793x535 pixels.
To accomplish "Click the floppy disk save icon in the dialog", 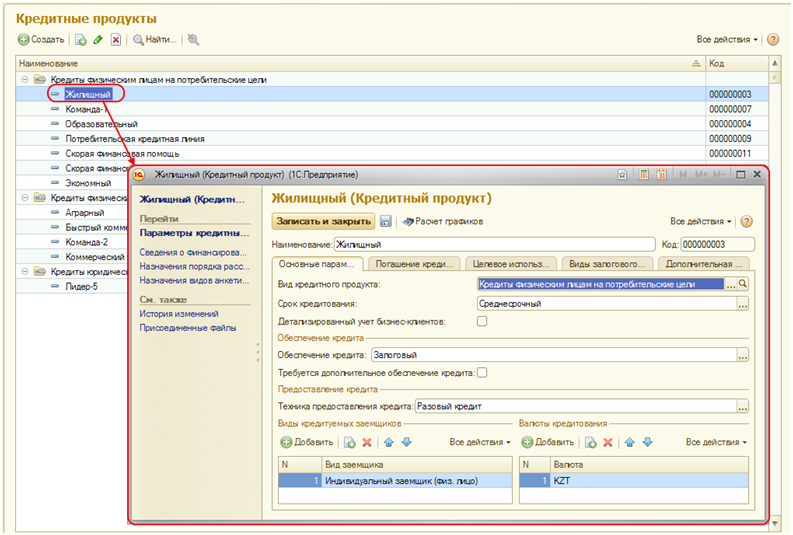I will pyautogui.click(x=385, y=221).
